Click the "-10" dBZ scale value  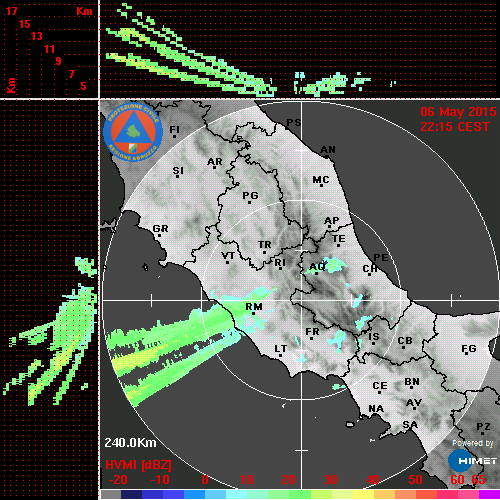160,480
